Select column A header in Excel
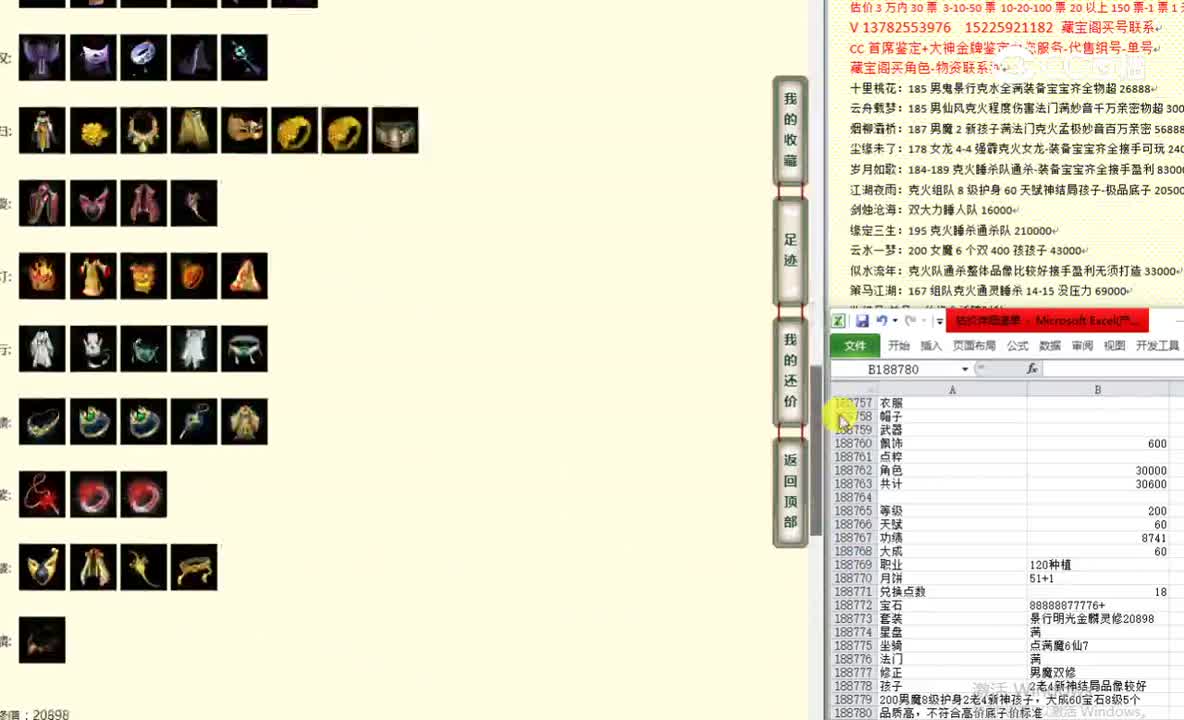Screen dimensions: 1184x720 (952, 389)
